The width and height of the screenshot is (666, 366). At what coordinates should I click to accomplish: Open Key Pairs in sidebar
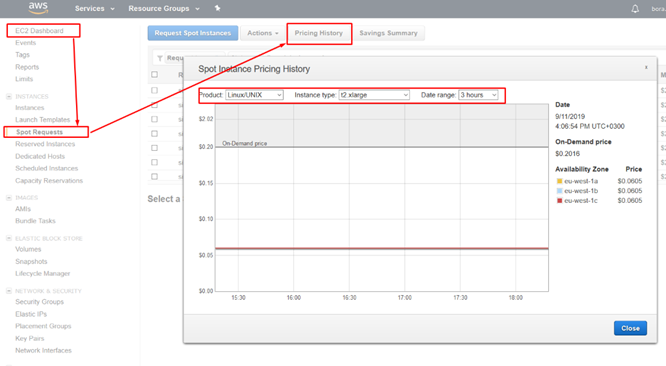pyautogui.click(x=30, y=338)
